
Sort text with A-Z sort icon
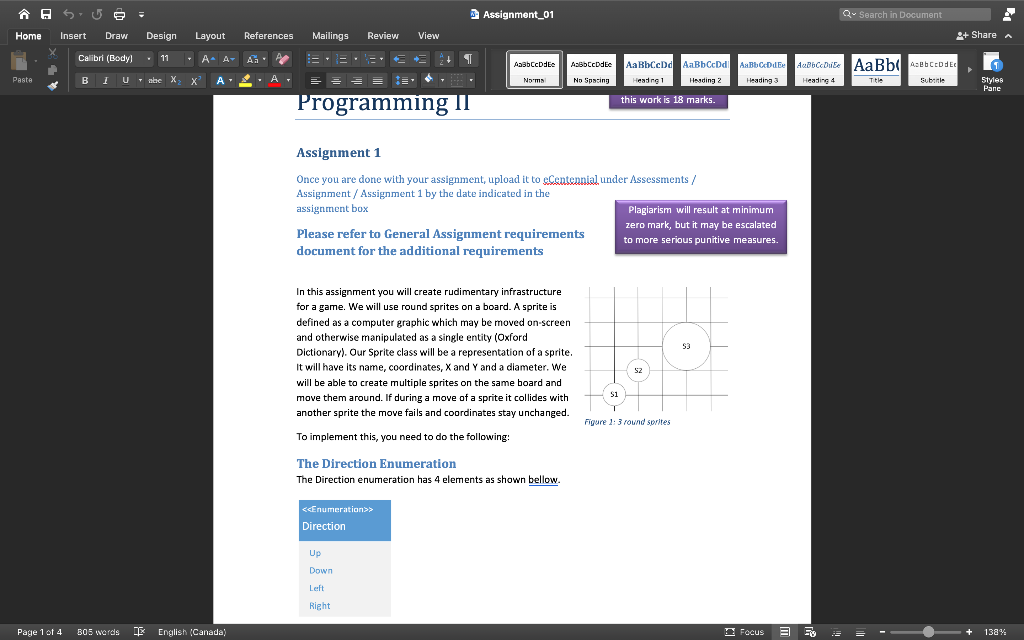444,59
